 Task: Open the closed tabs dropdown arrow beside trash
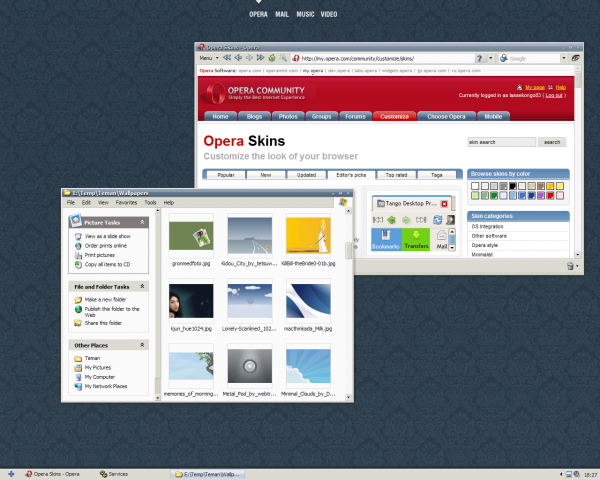point(577,266)
